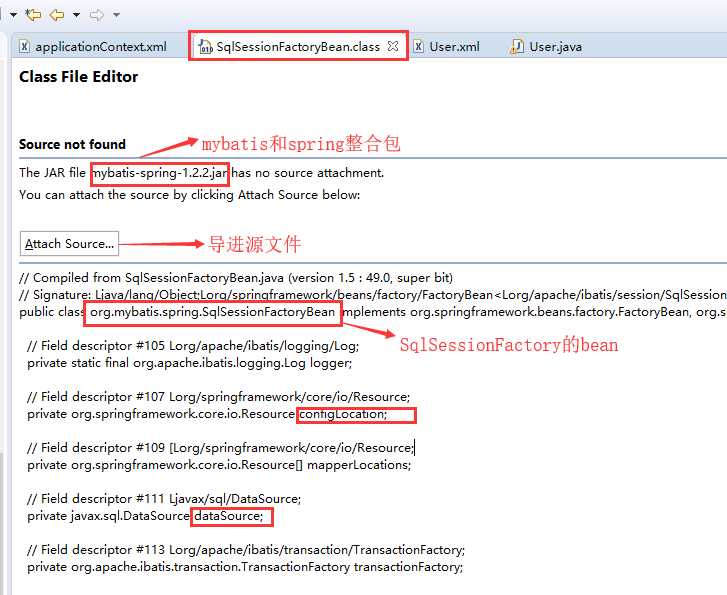Image resolution: width=727 pixels, height=595 pixels.
Task: Click the 'Field descriptor #113' comment line
Action: tap(246, 550)
